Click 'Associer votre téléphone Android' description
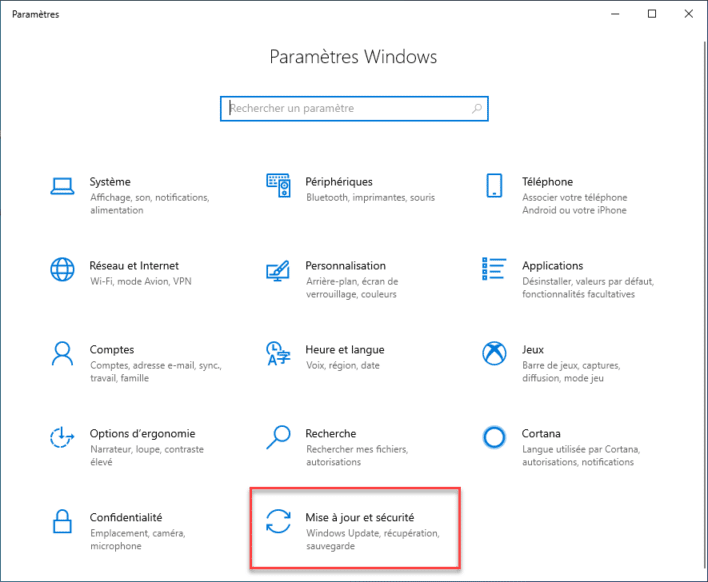The image size is (708, 582). click(574, 204)
